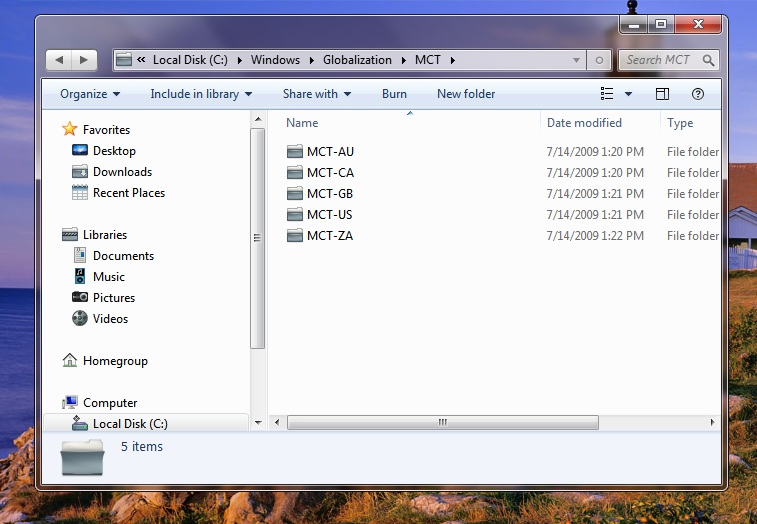Select the Downloads favorite label

tap(122, 172)
